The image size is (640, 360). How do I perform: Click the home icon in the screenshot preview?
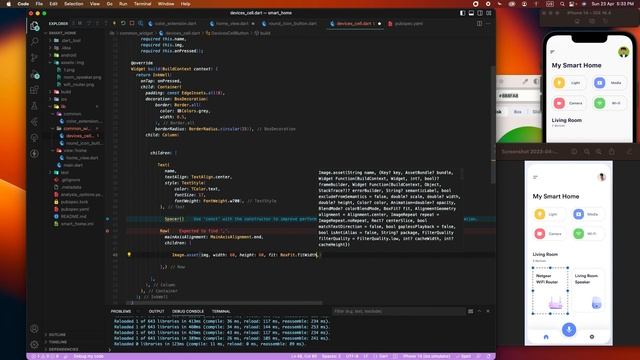click(x=546, y=337)
